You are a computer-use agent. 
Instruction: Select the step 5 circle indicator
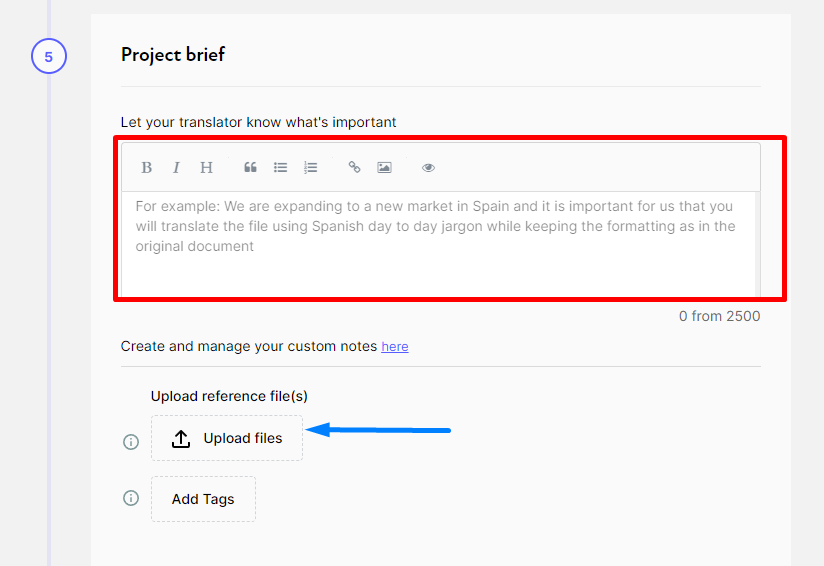tap(49, 56)
